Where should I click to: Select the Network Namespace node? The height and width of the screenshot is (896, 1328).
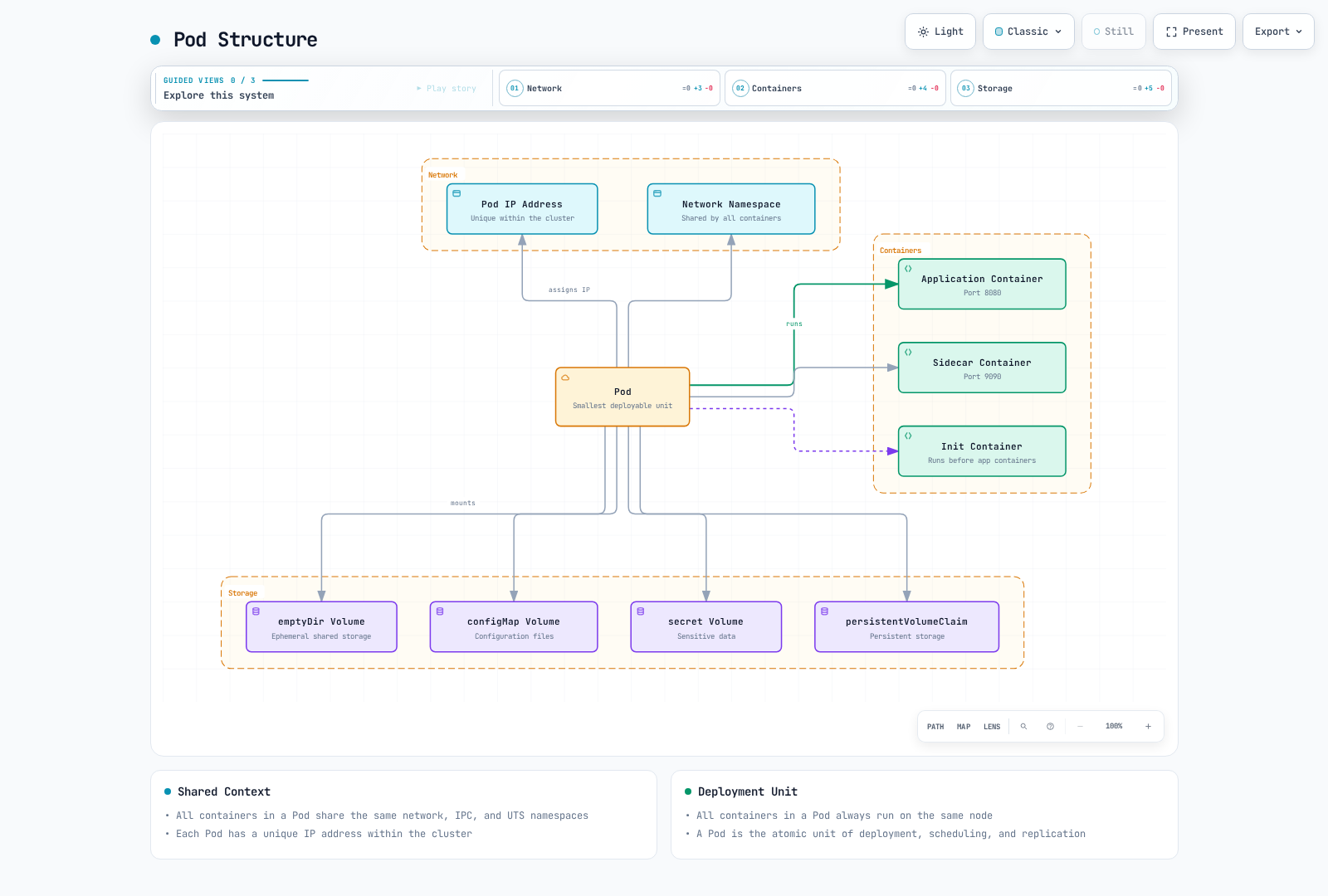tap(731, 209)
